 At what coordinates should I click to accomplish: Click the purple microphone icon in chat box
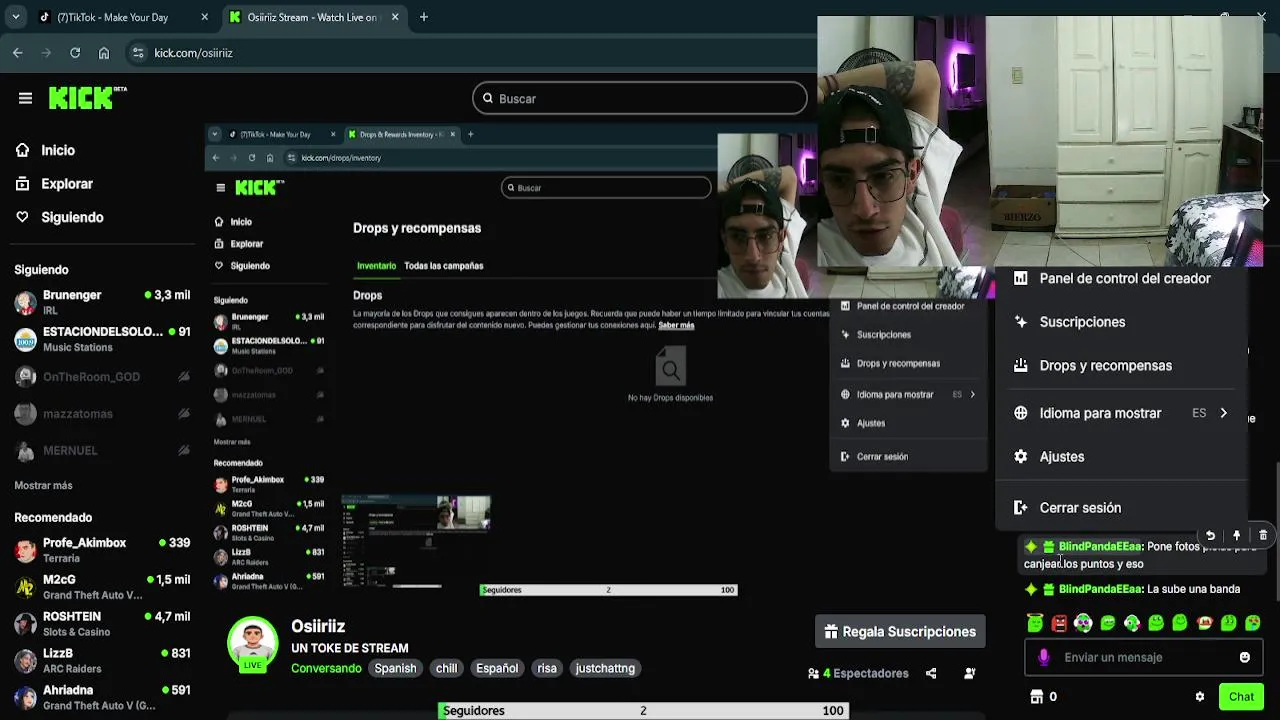point(1043,657)
